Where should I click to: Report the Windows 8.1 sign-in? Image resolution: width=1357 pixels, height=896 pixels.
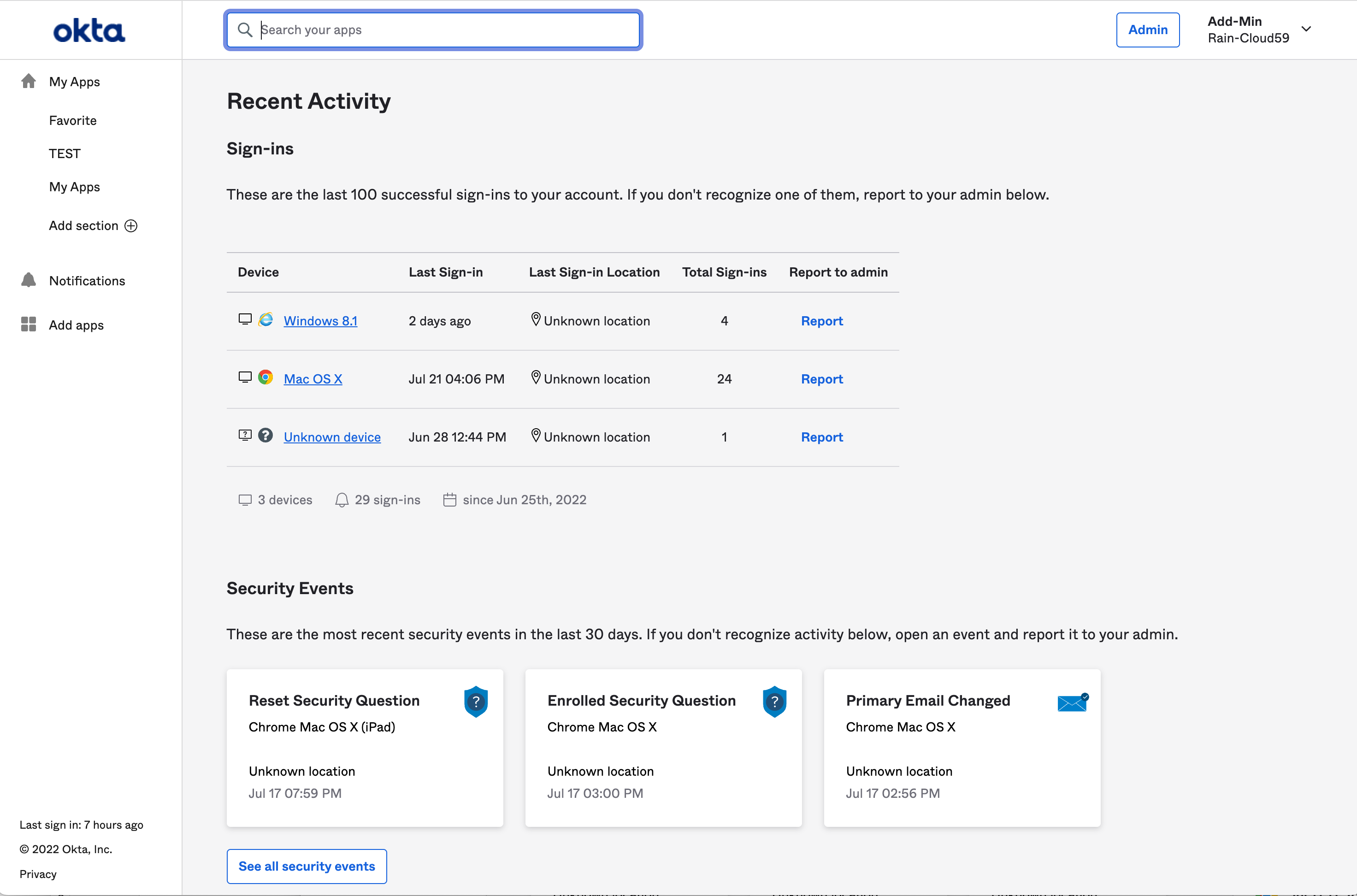[821, 321]
